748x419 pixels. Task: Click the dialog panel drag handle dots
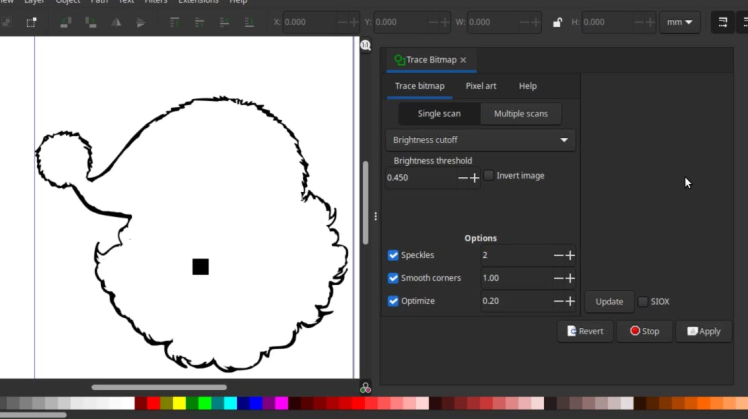pos(376,216)
